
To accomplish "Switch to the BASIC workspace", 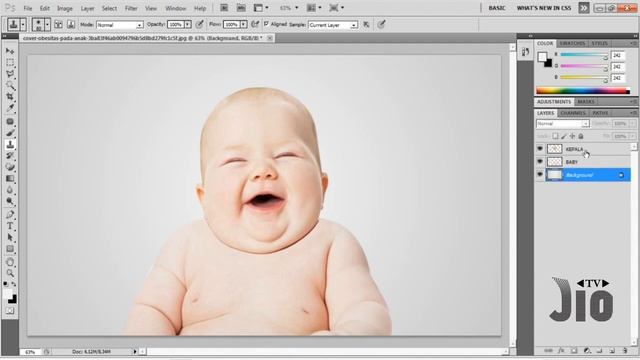I will (x=497, y=8).
